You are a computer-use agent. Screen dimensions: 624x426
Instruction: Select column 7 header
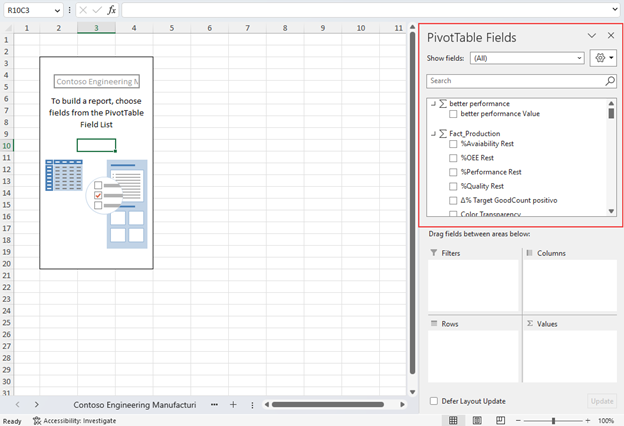pos(247,28)
